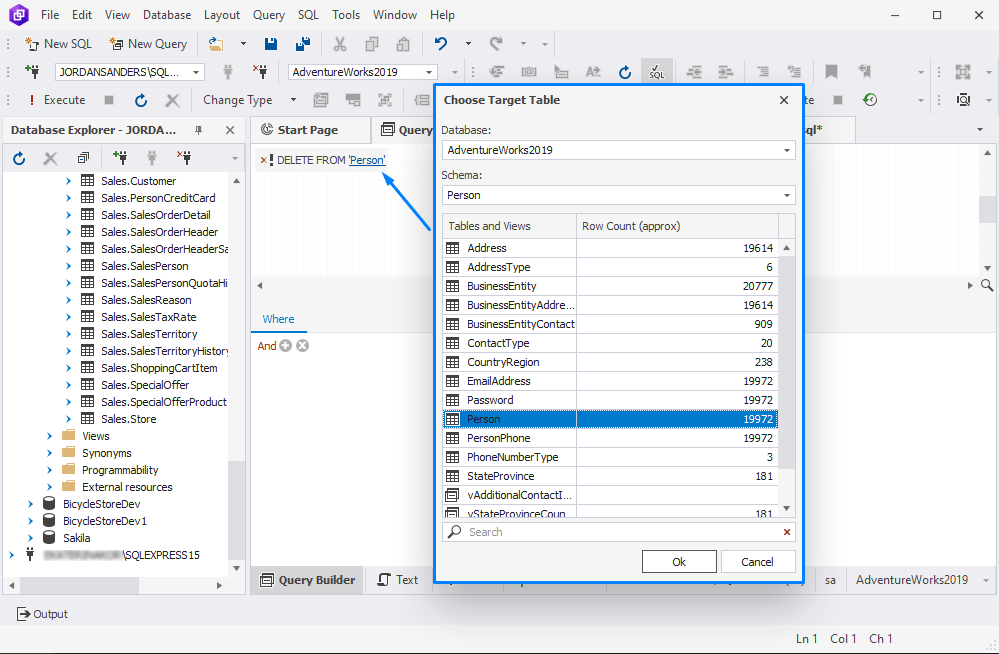
Task: Click the magnifier icon at right of editor
Action: pyautogui.click(x=986, y=286)
